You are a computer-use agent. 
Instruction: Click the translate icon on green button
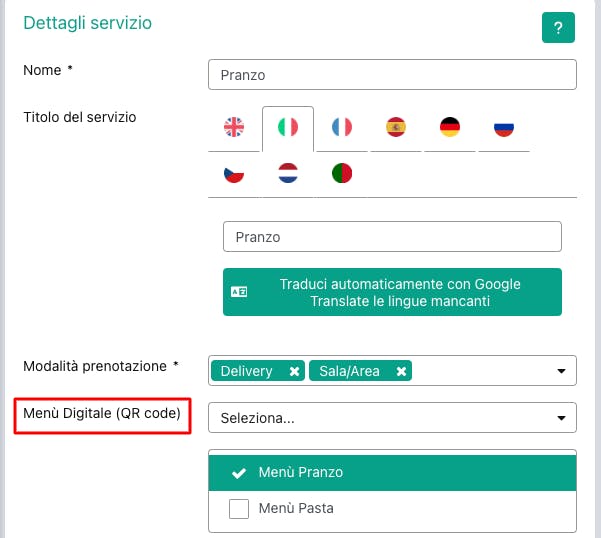click(x=239, y=292)
